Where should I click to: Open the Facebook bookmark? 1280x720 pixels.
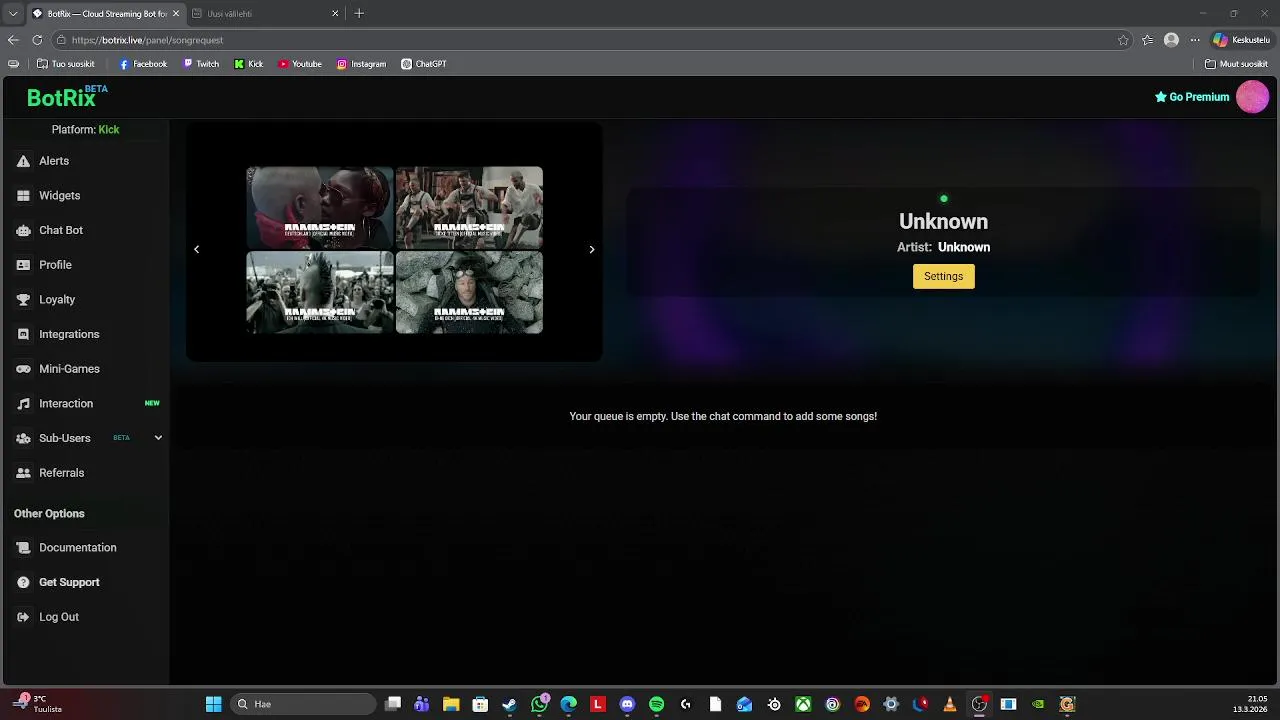[143, 64]
